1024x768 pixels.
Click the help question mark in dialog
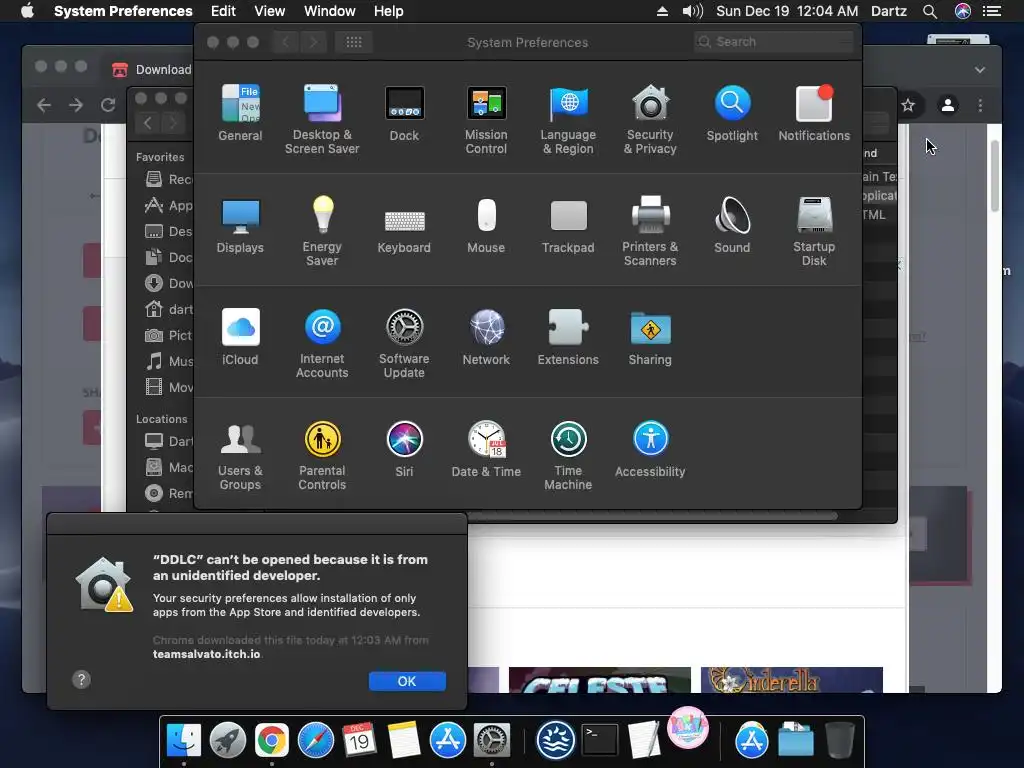pos(81,680)
